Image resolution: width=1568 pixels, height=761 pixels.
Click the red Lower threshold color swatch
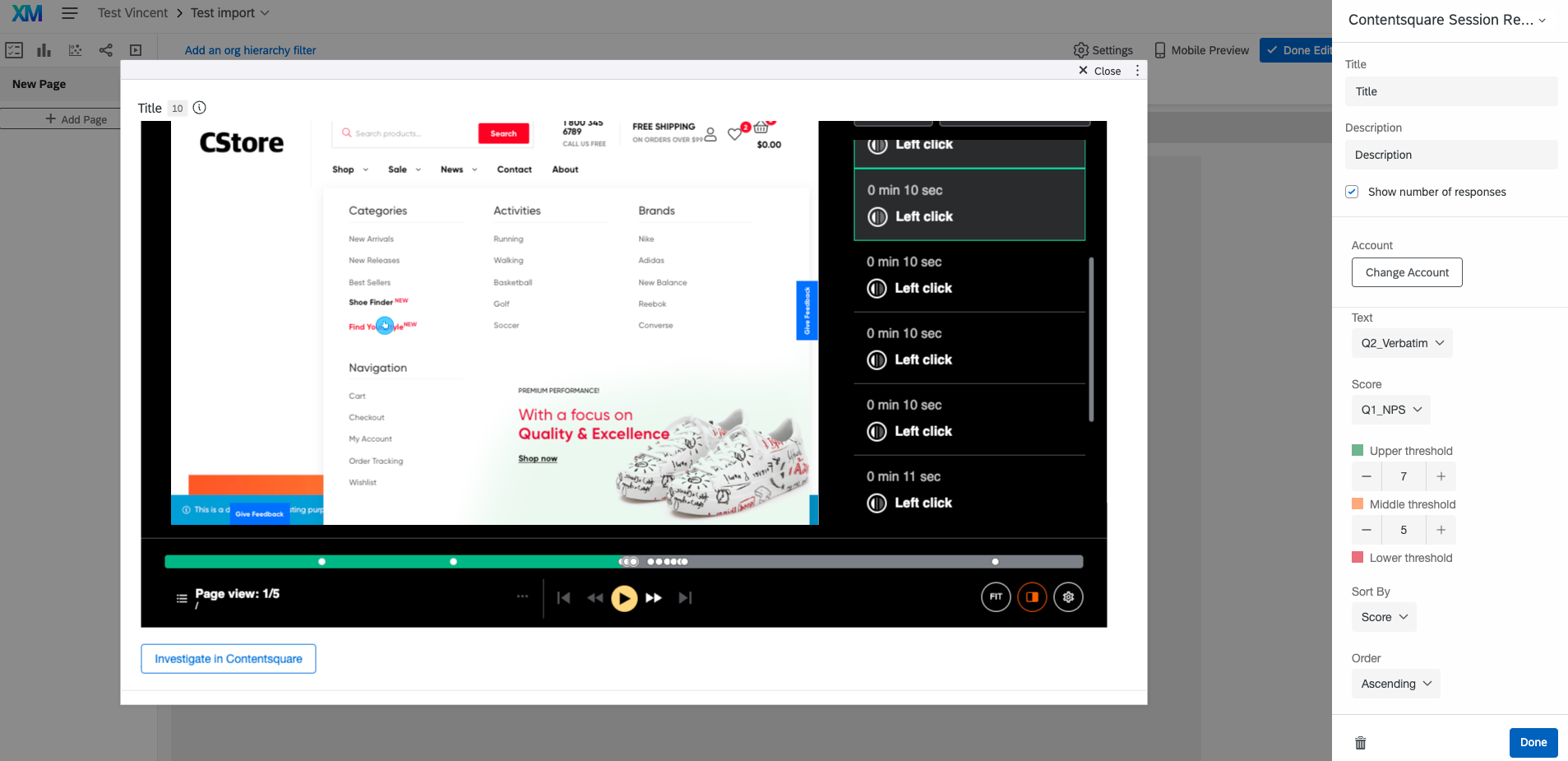point(1358,557)
